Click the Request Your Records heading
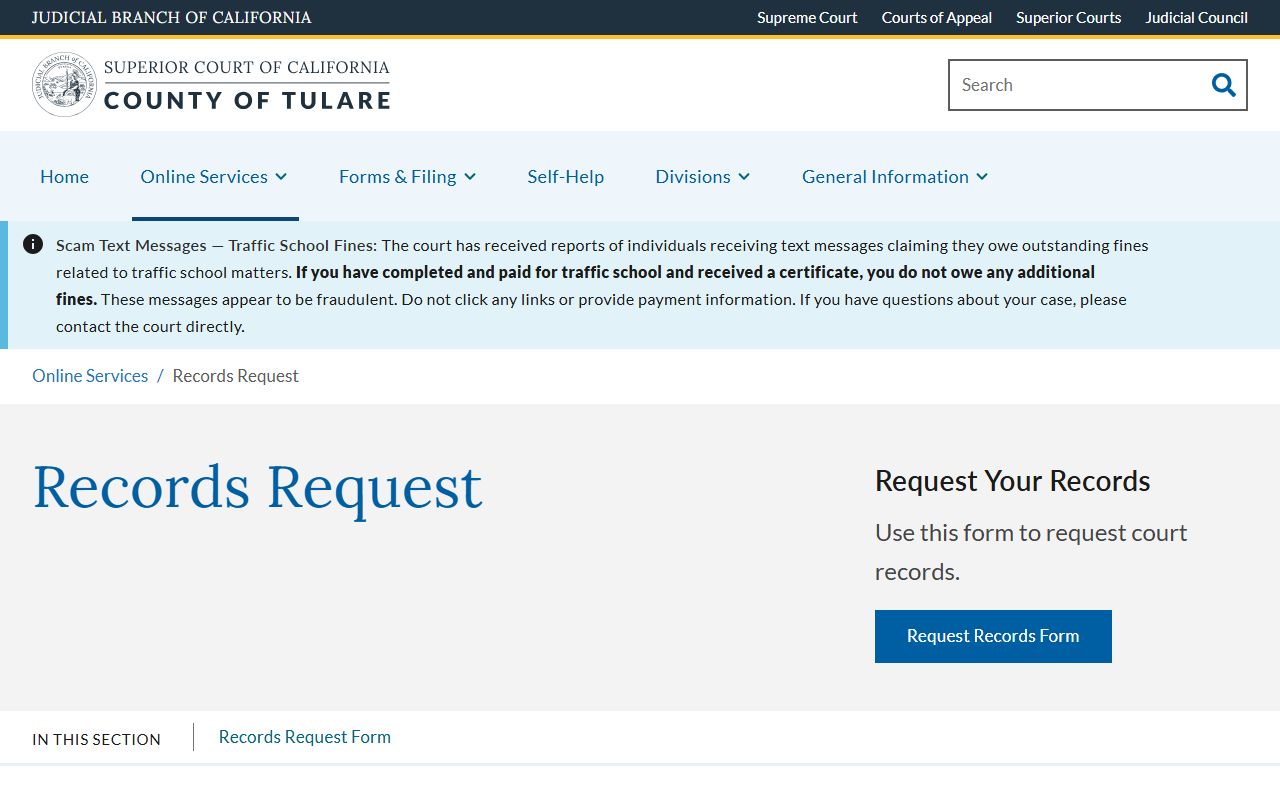This screenshot has height=800, width=1280. 1013,481
